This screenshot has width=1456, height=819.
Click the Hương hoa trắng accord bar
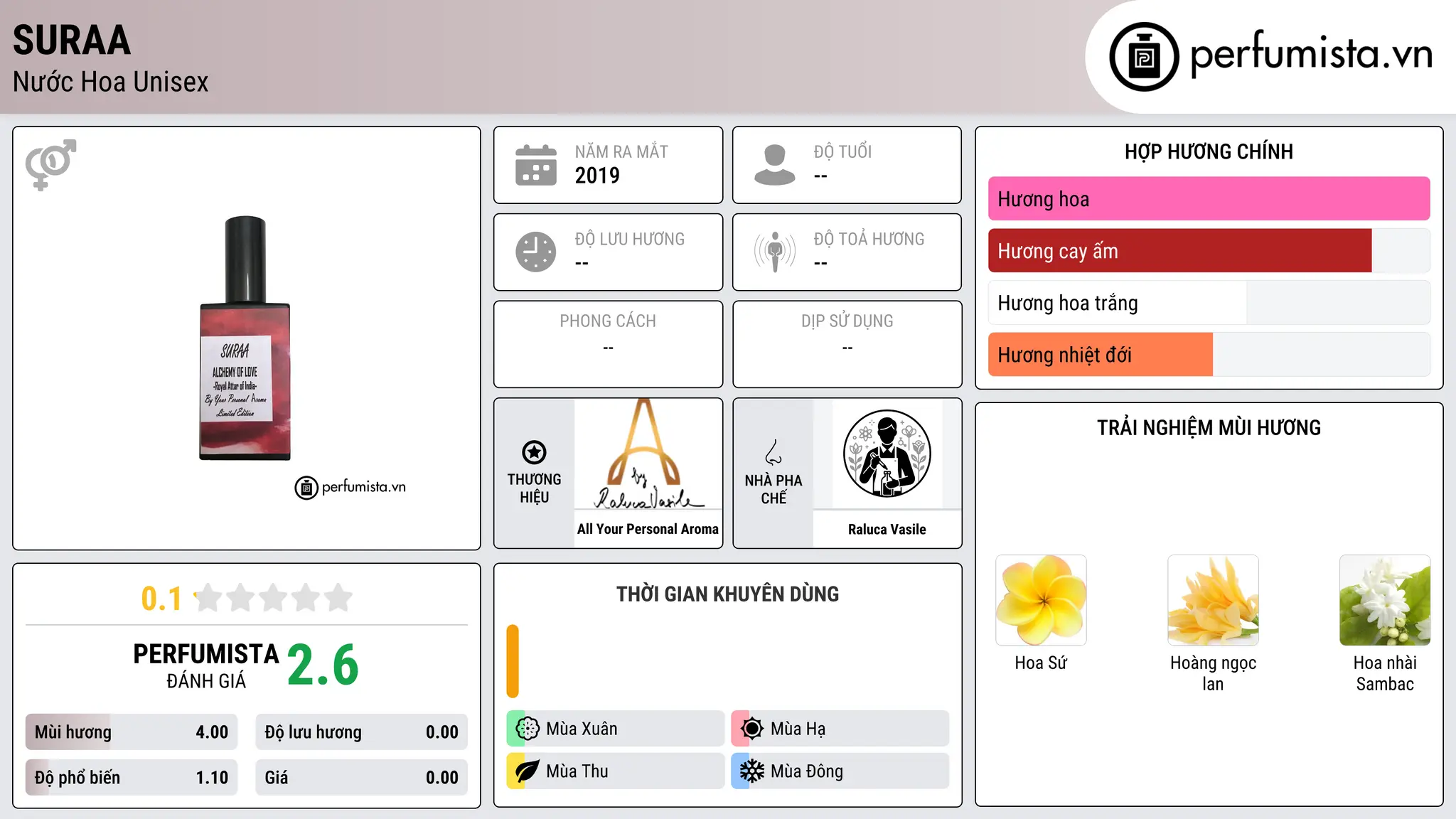pyautogui.click(x=1209, y=302)
